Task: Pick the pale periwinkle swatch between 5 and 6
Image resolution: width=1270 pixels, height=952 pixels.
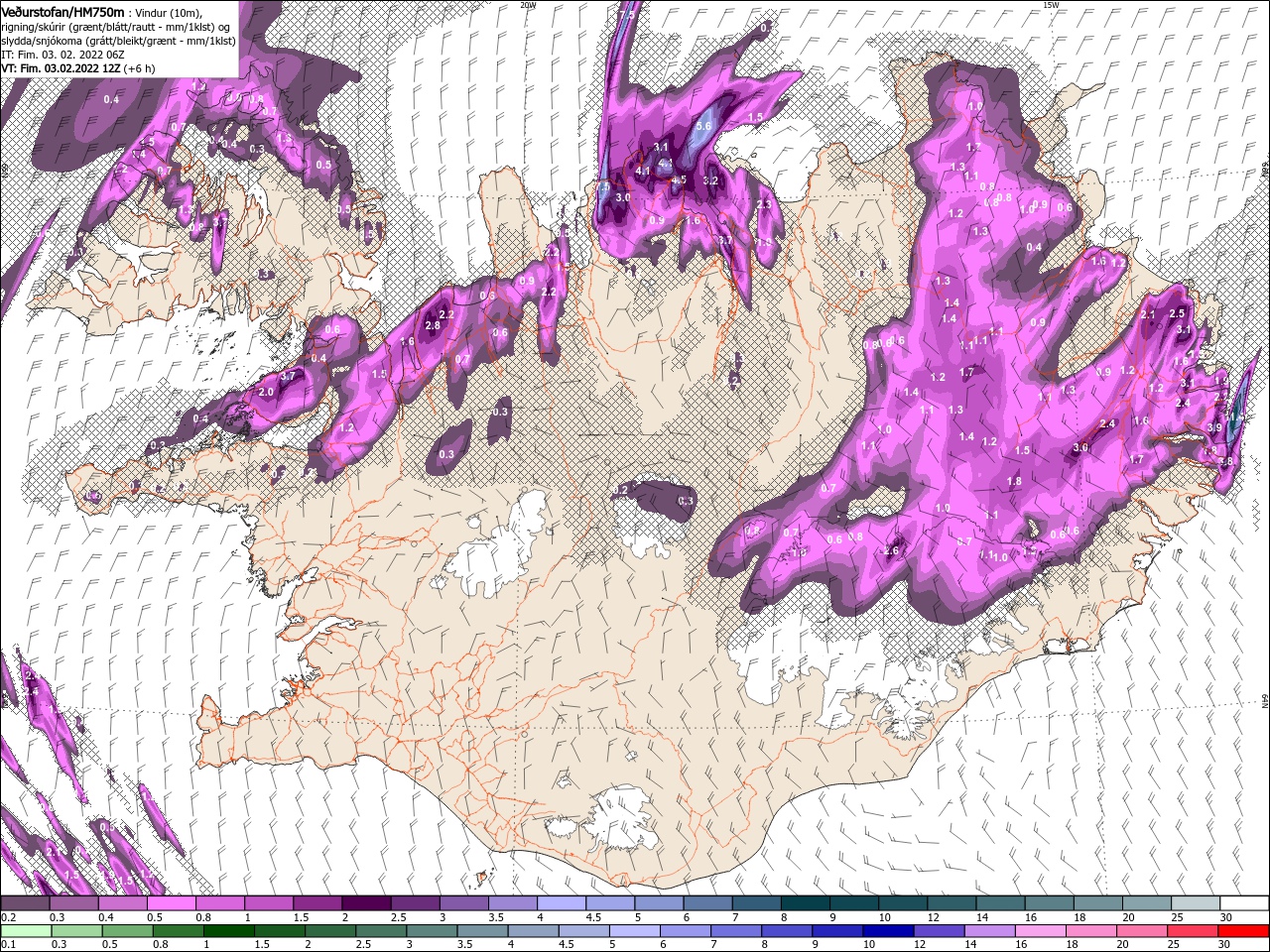Action: pos(634,931)
